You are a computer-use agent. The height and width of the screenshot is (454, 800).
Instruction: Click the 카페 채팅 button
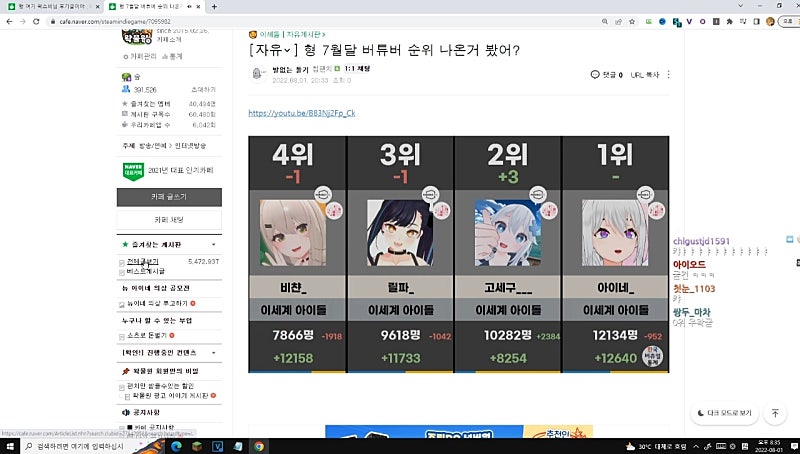pos(169,220)
